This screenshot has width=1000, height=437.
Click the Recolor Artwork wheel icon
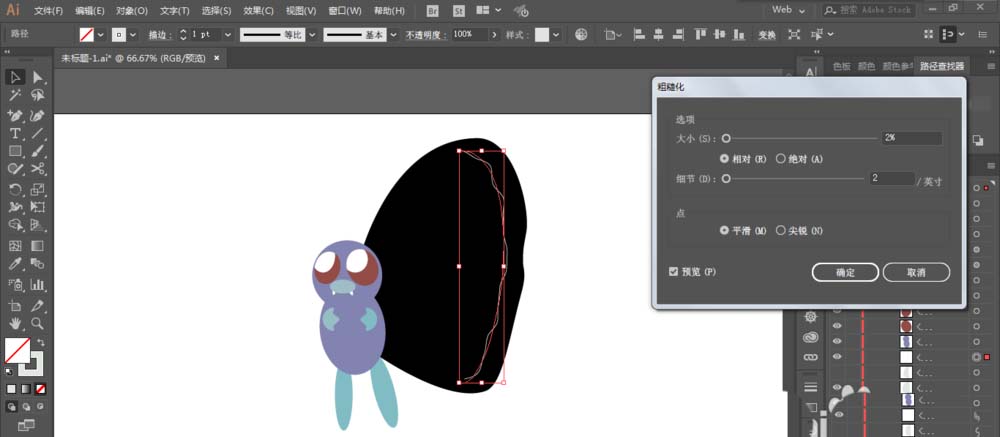pyautogui.click(x=581, y=34)
